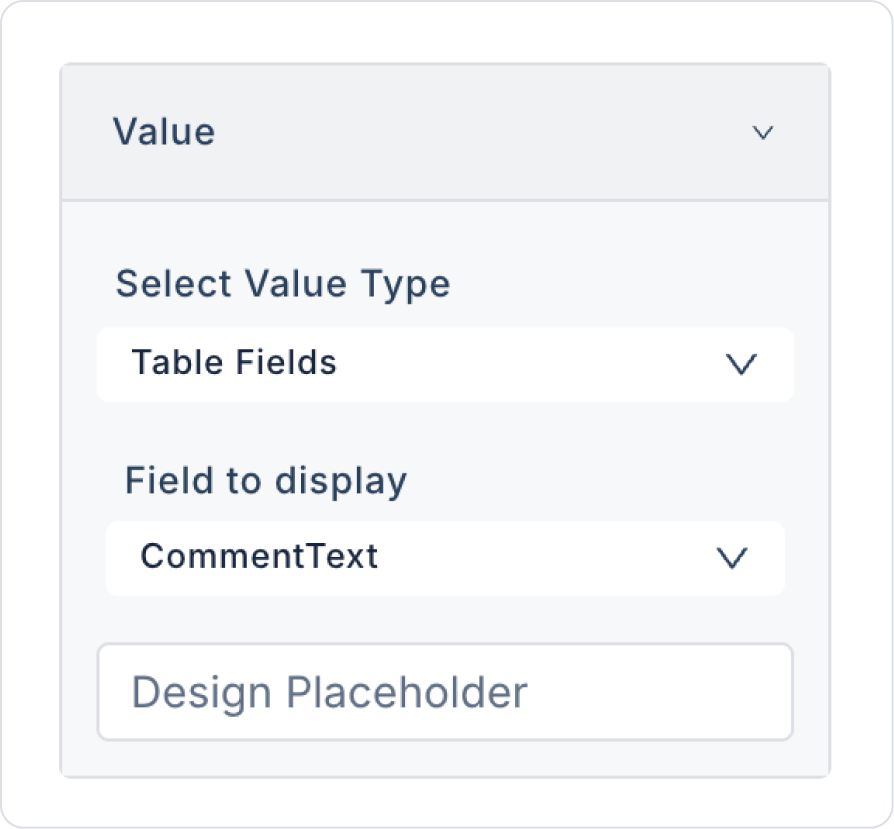This screenshot has width=894, height=829.
Task: Open the Field to display dropdown
Action: [x=444, y=558]
